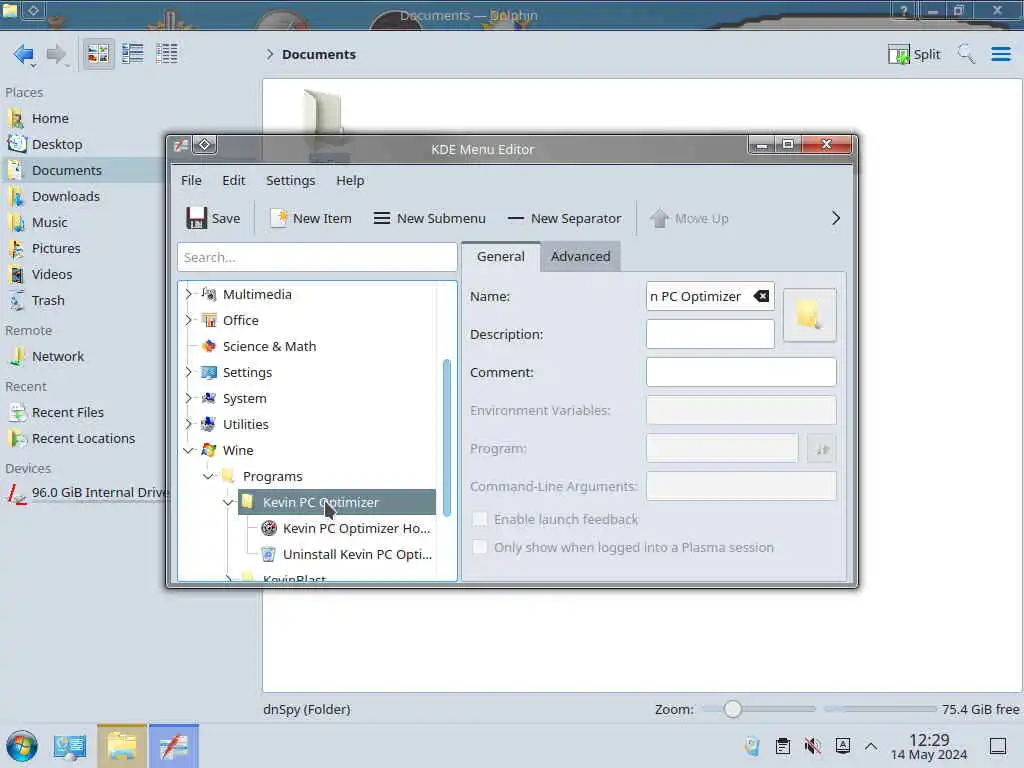Switch to the General tab
Screen dimensions: 1024x768
501,257
